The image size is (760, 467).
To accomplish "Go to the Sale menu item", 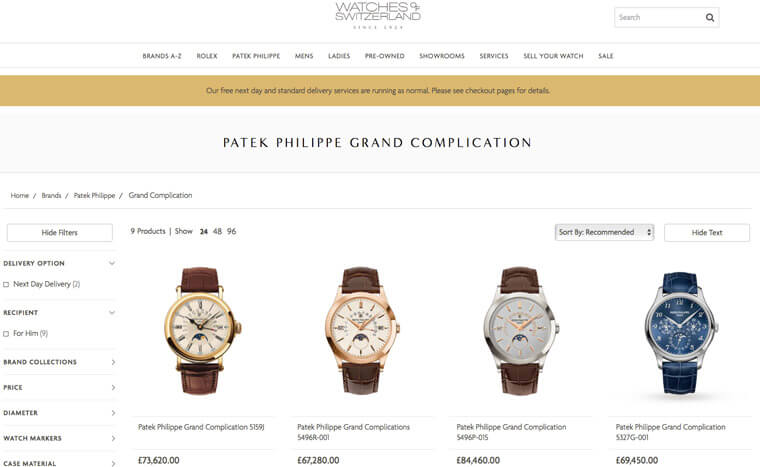I will point(605,56).
